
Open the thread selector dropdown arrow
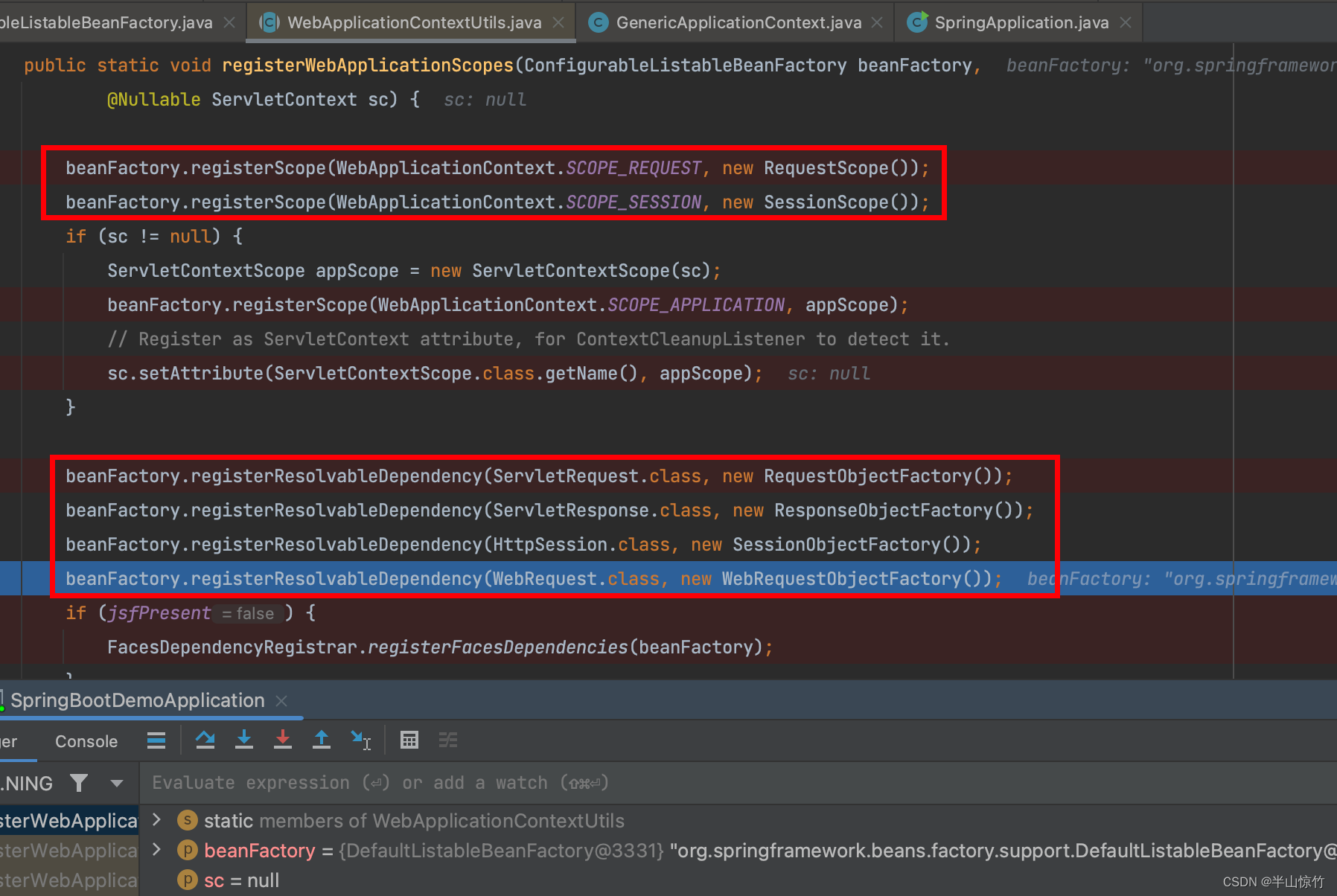point(117,783)
